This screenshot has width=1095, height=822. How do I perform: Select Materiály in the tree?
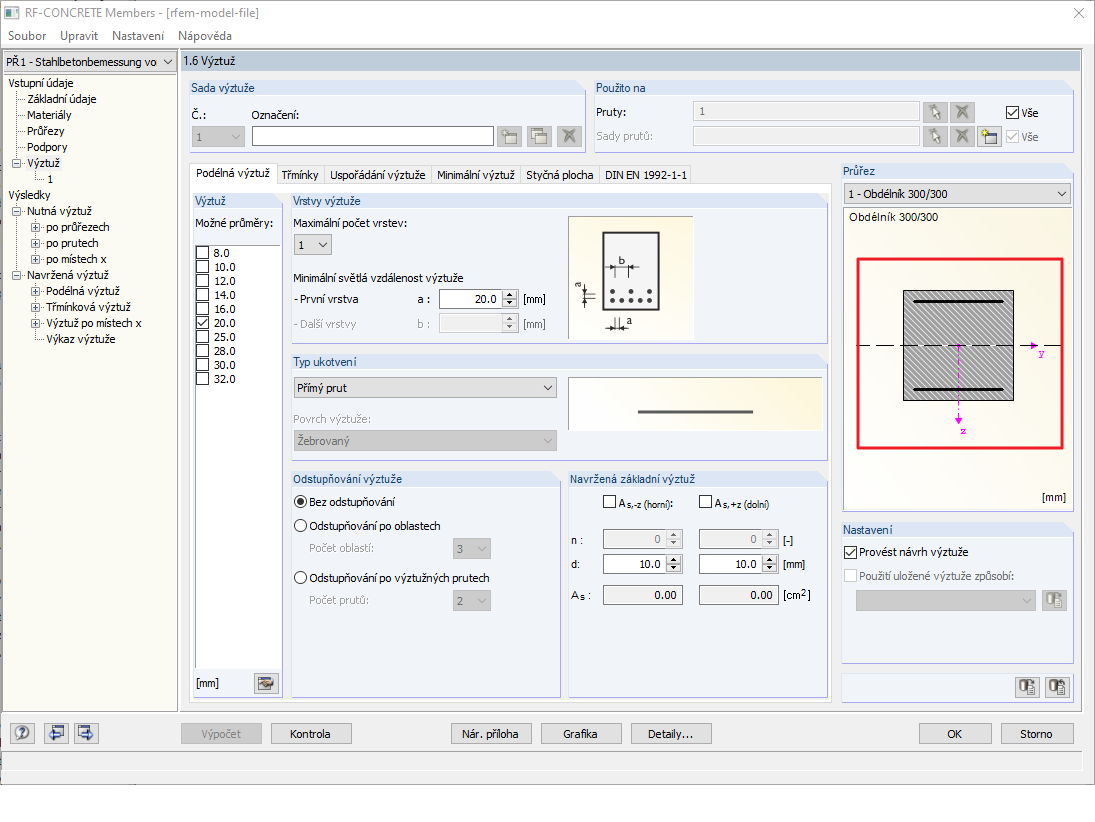point(49,115)
